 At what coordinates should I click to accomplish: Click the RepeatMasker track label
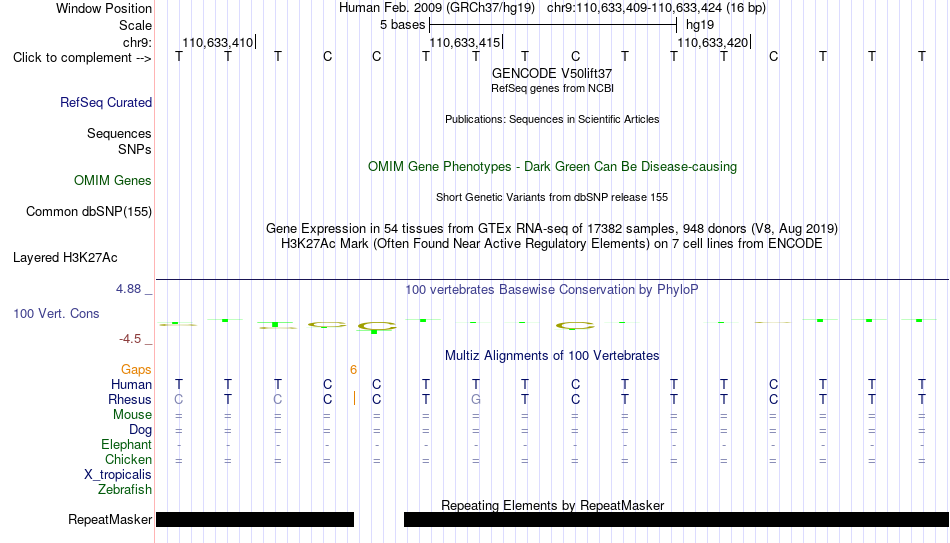click(110, 519)
